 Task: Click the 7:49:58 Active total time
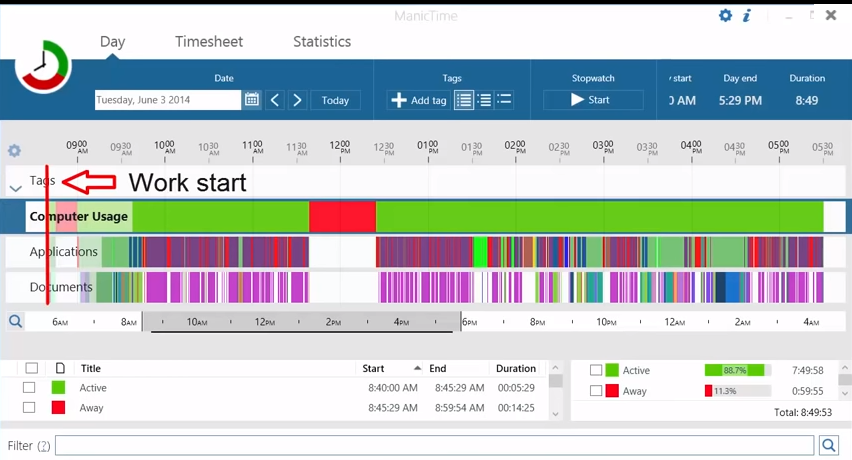pos(807,370)
